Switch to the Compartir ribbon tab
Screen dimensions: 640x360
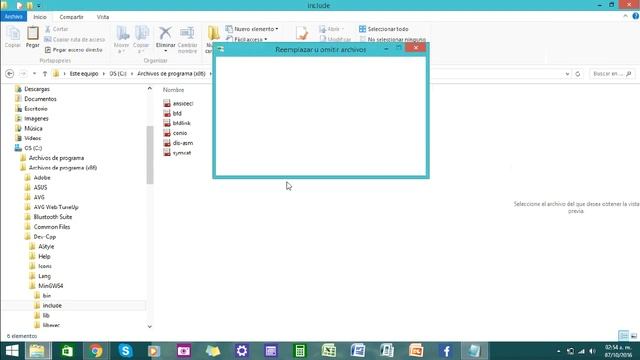(71, 17)
